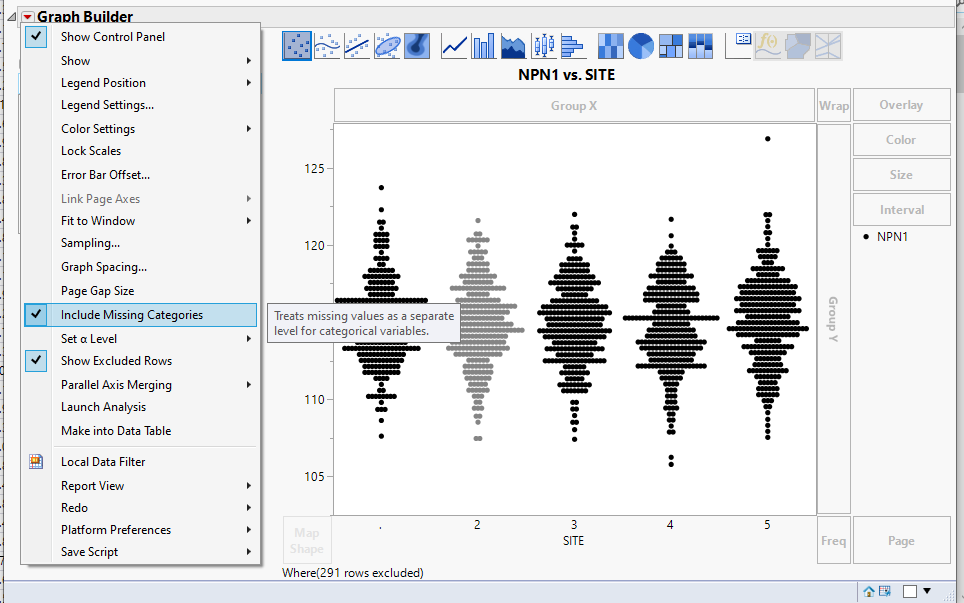Expand the Legend Position submenu

coord(141,83)
